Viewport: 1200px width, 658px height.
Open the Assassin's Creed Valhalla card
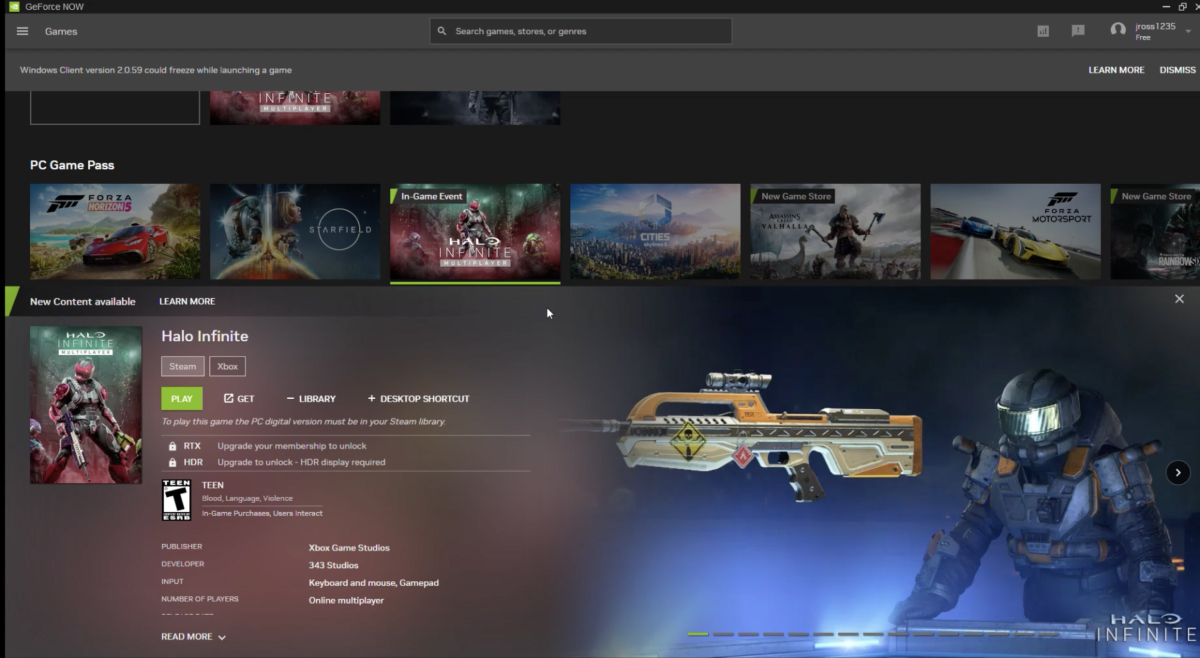[x=835, y=231]
